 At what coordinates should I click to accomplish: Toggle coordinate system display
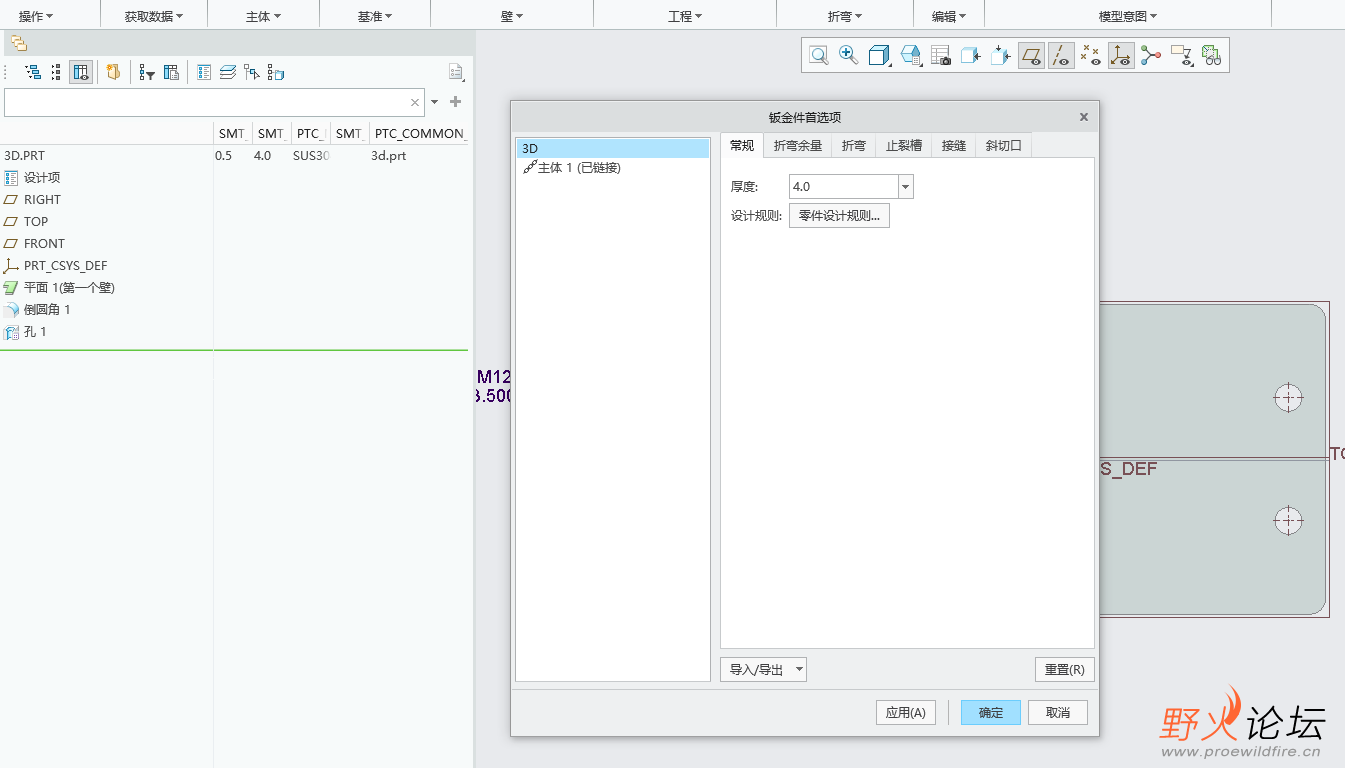pyautogui.click(x=1121, y=56)
